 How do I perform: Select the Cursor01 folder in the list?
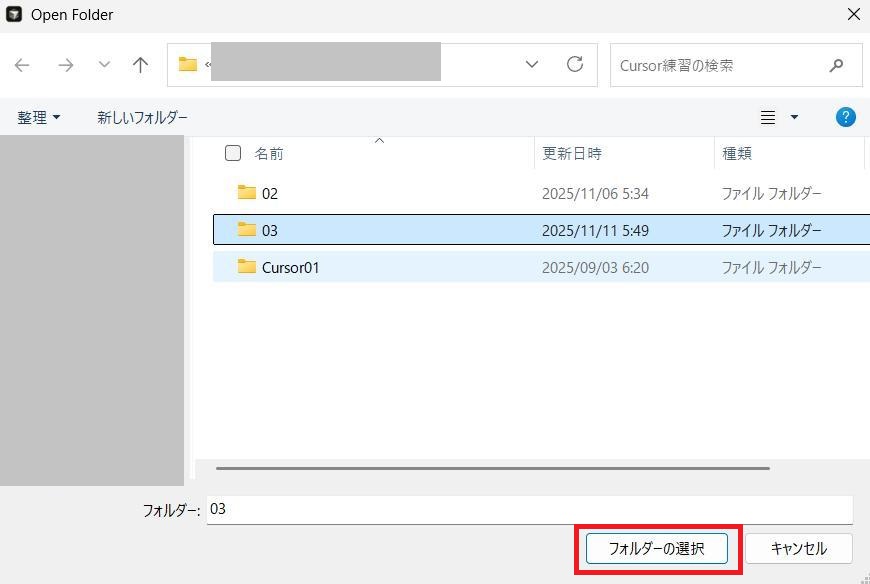[291, 267]
